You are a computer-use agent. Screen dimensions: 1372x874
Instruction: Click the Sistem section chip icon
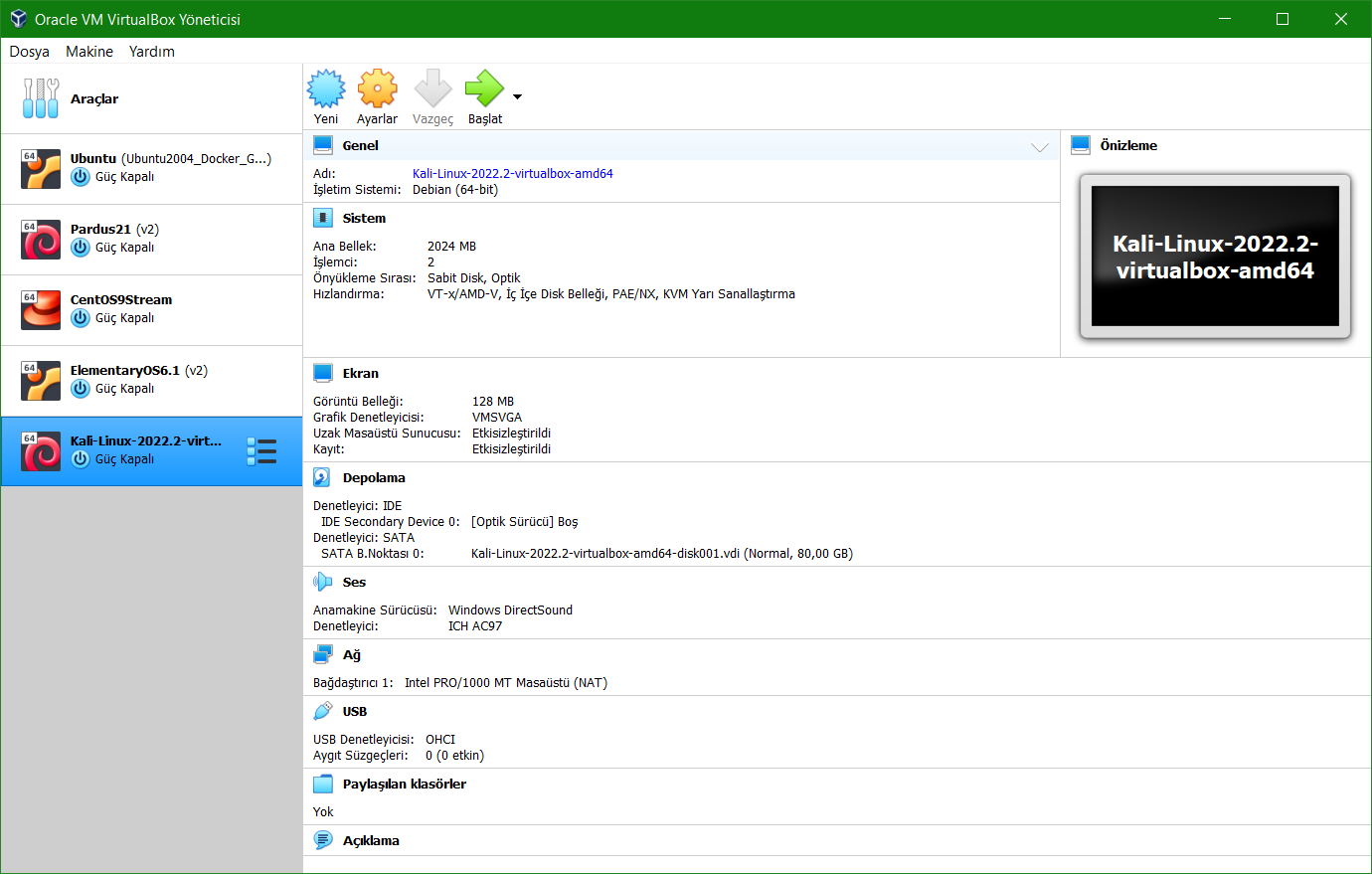(x=323, y=218)
